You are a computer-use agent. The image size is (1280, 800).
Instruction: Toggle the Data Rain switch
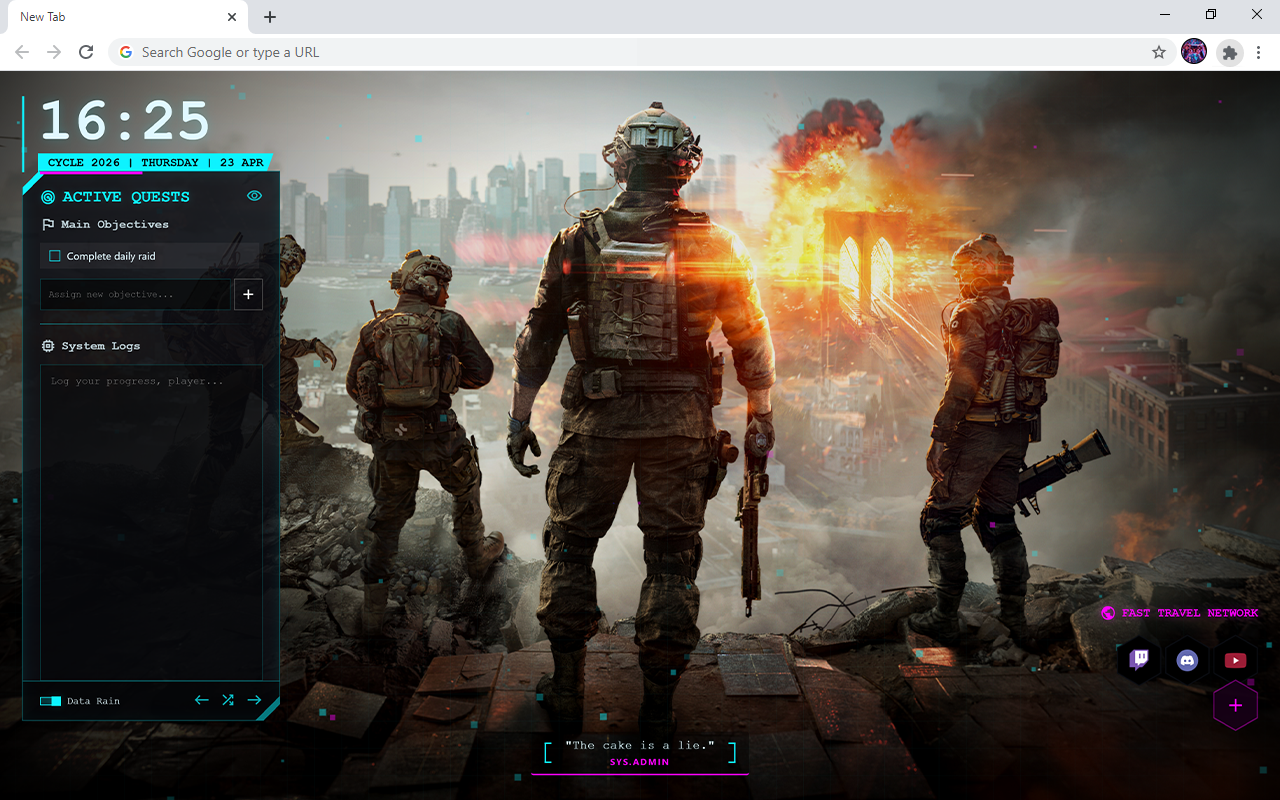click(51, 701)
